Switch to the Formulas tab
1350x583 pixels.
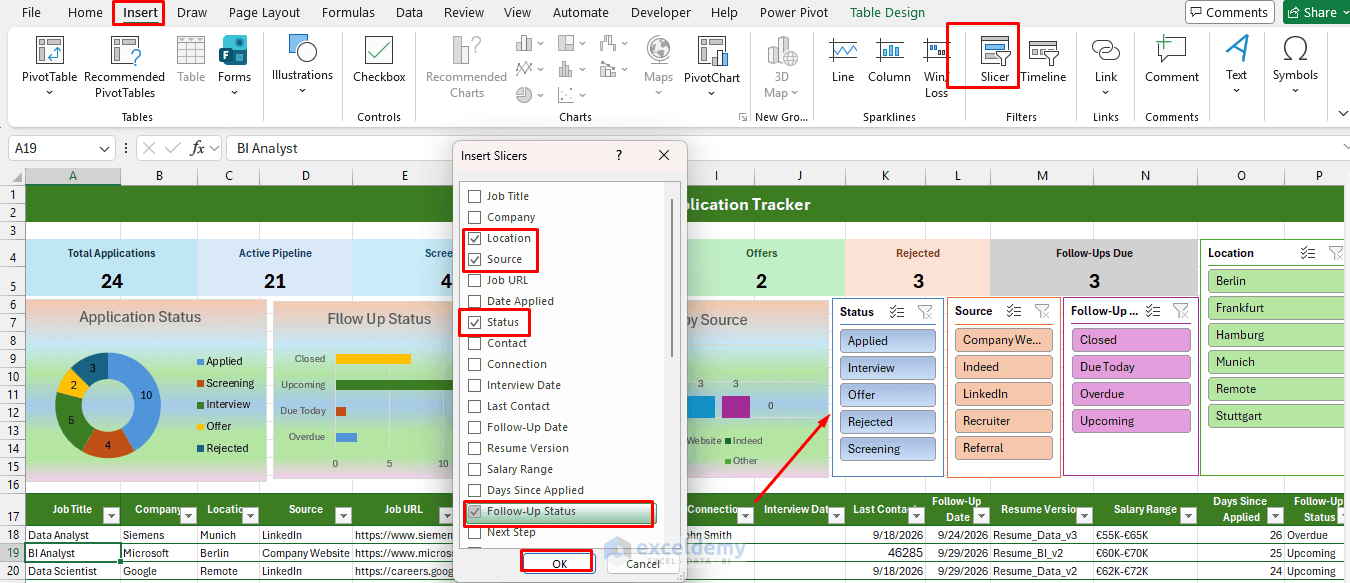point(348,13)
